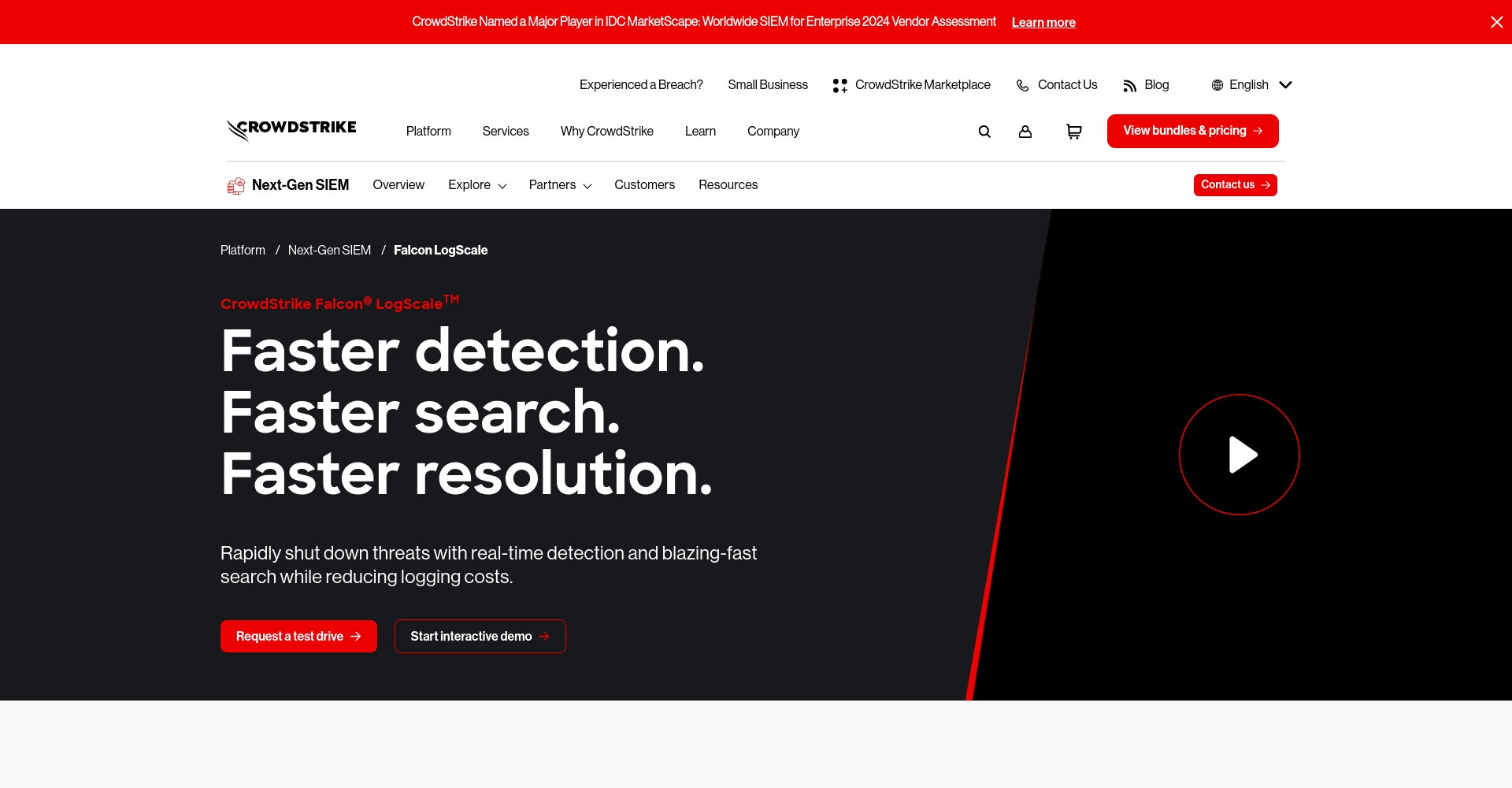Click the CrowdStrike falcon logo
This screenshot has width=1512, height=788.
tap(291, 130)
